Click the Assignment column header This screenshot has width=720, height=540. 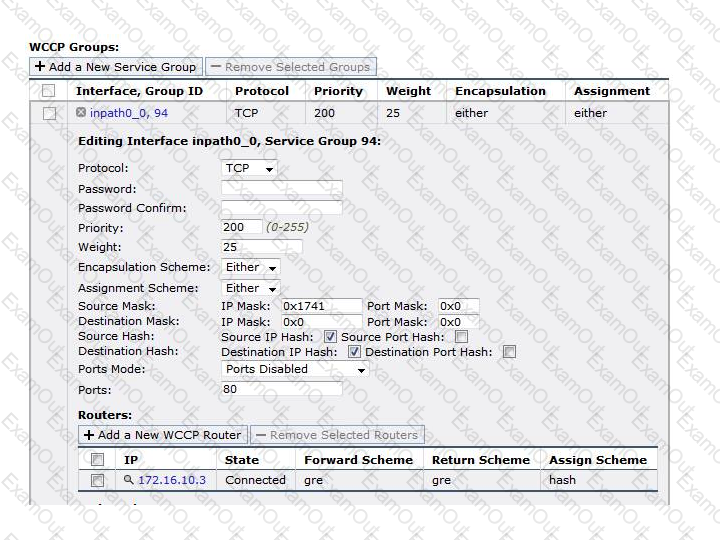pos(612,91)
